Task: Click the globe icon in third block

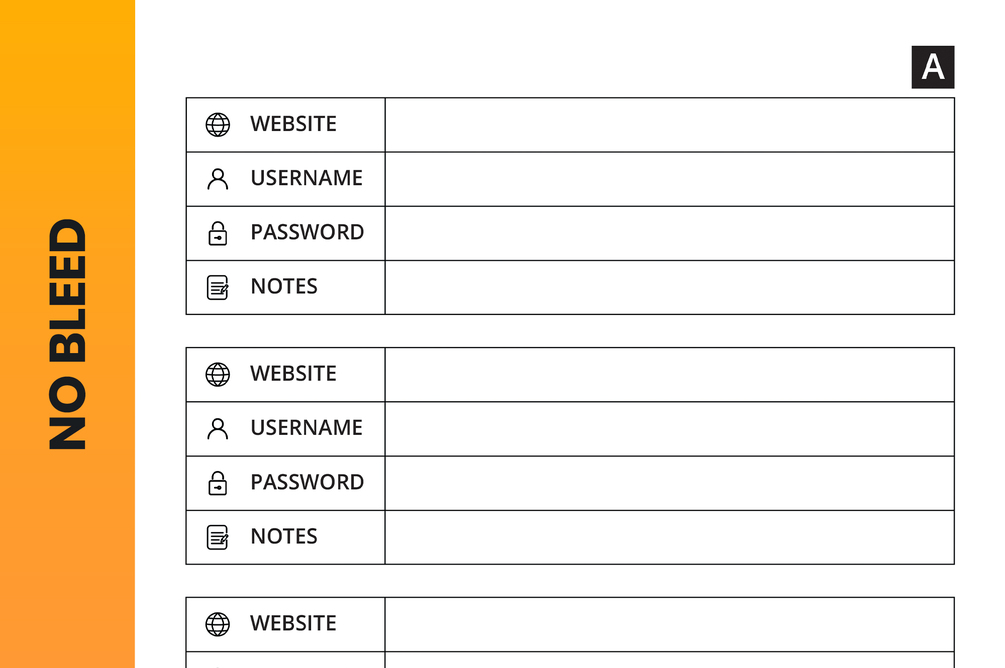Action: 217,624
